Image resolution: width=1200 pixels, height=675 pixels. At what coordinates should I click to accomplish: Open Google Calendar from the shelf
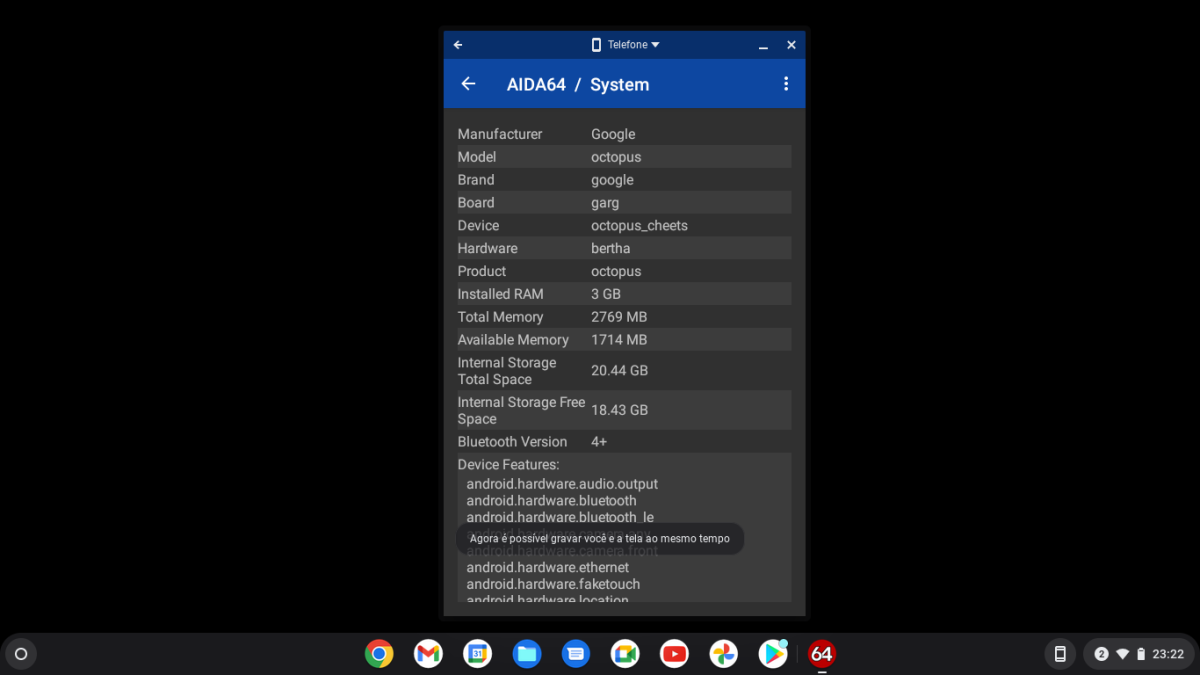click(477, 654)
